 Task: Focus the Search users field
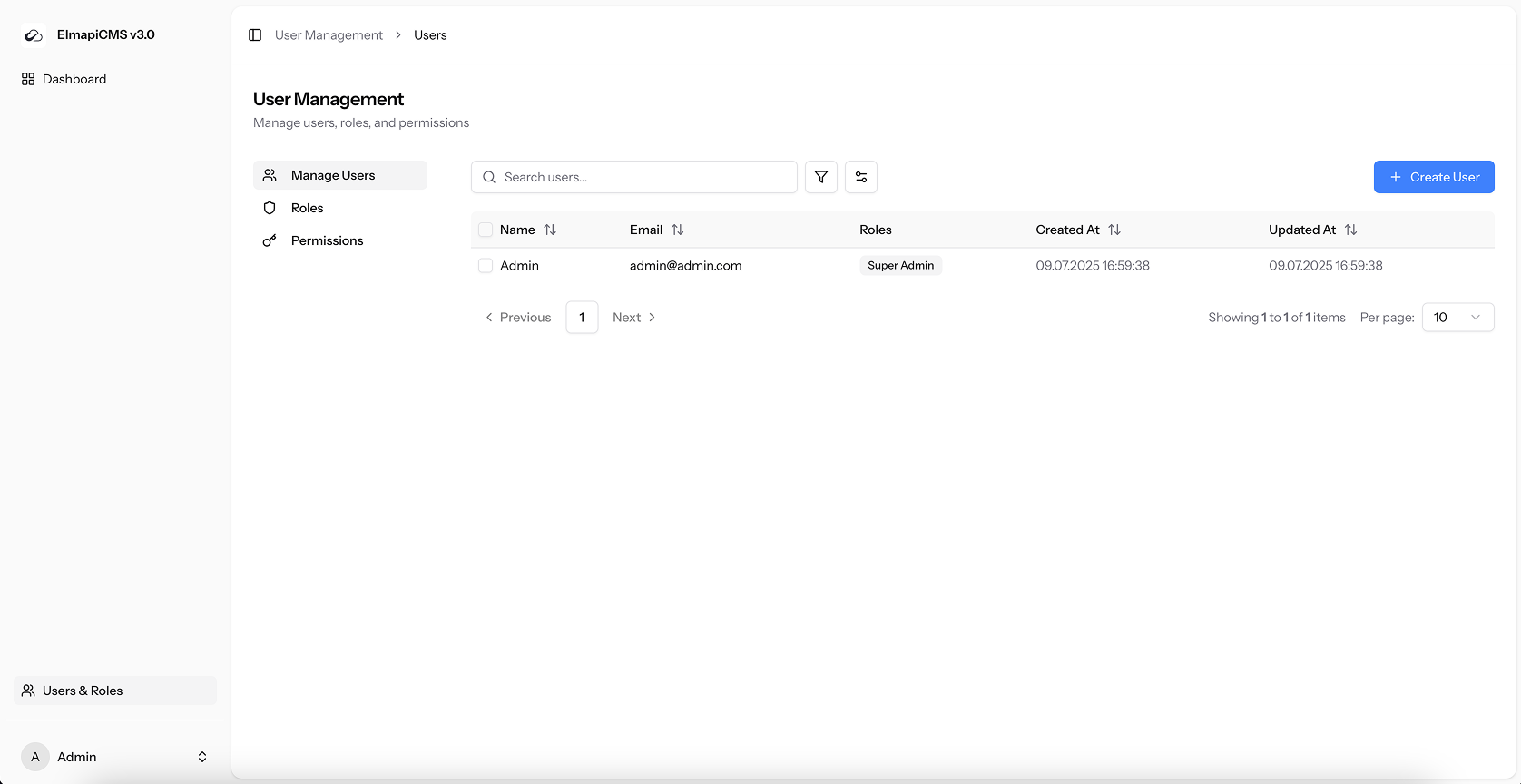coord(644,178)
